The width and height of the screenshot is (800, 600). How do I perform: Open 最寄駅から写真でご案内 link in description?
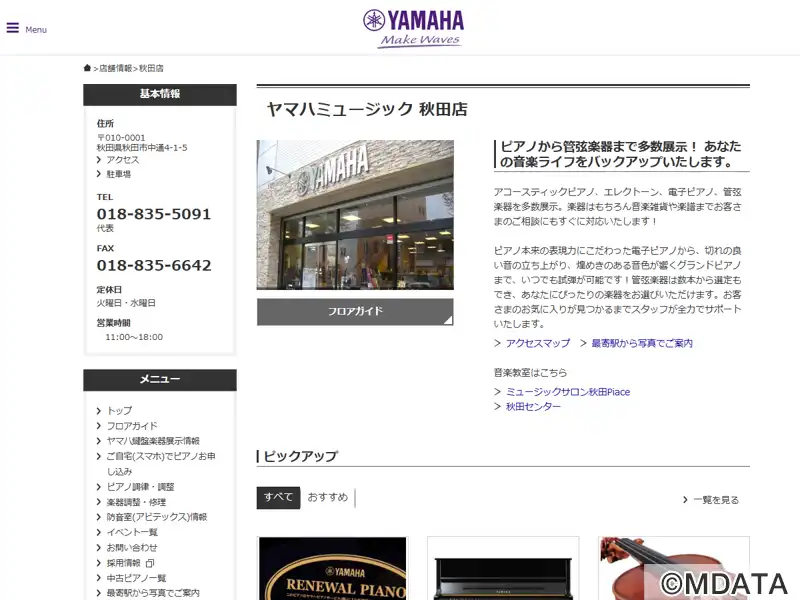642,343
